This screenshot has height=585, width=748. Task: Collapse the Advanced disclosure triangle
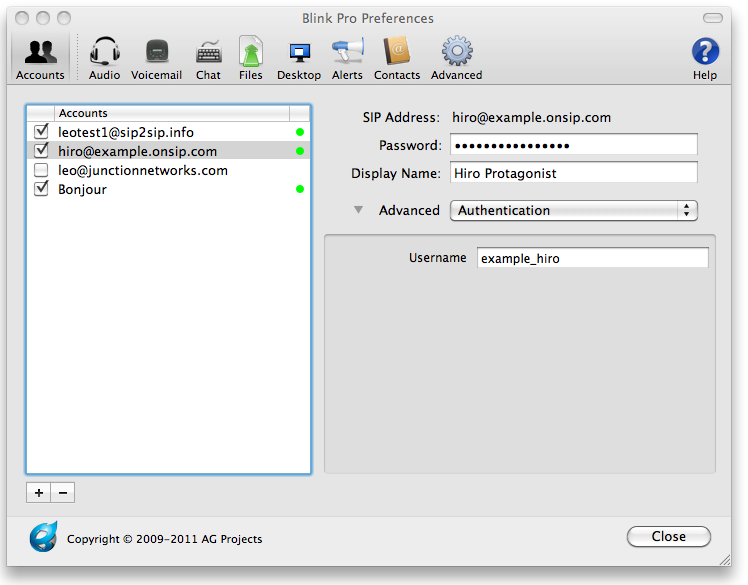click(x=358, y=210)
